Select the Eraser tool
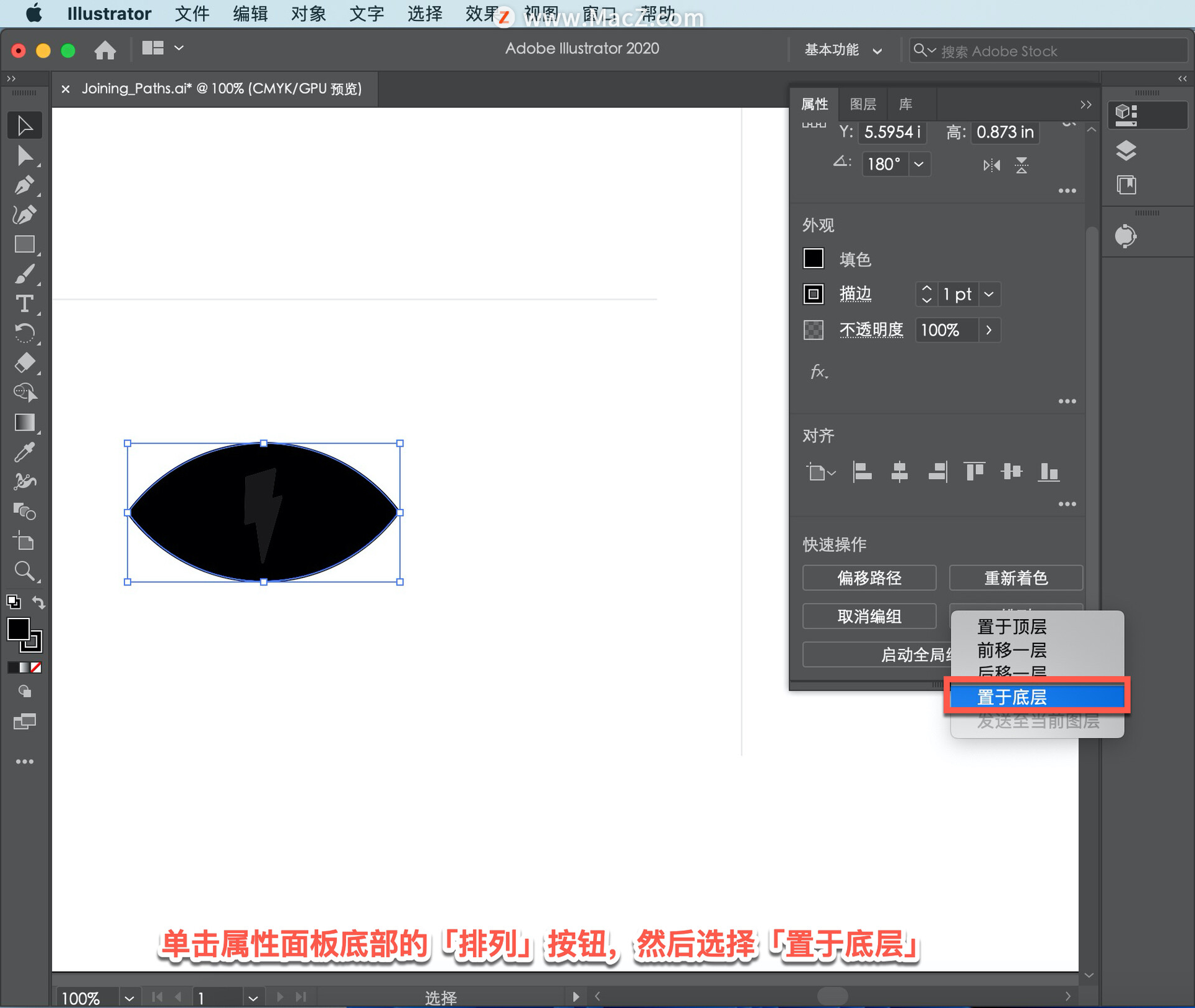 point(24,363)
